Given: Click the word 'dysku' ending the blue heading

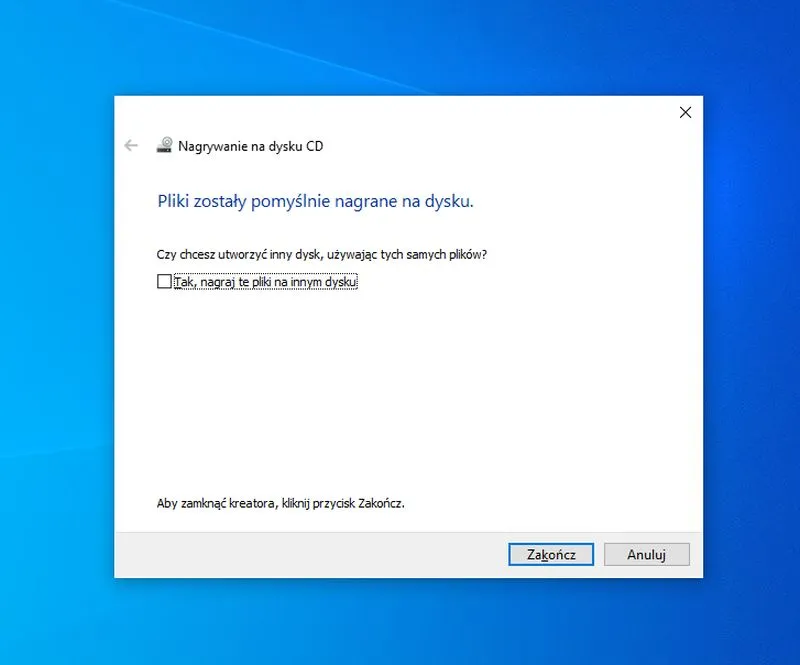Looking at the screenshot, I should (451, 201).
